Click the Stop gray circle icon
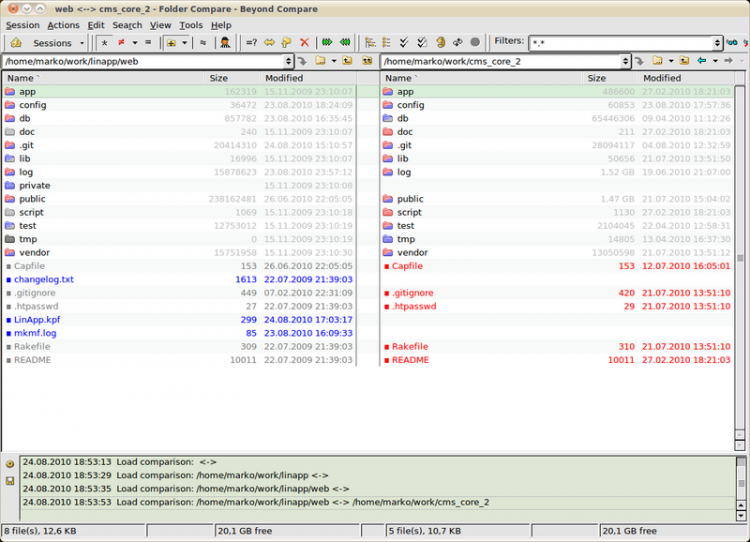750x542 pixels. pos(475,43)
